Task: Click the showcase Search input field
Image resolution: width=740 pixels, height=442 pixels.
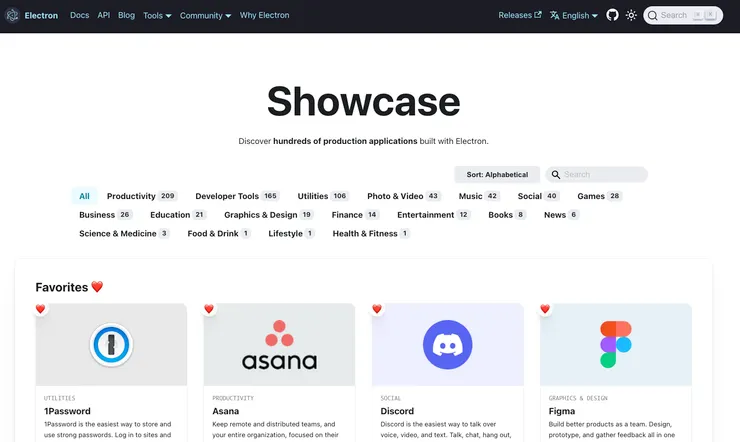Action: click(x=597, y=175)
